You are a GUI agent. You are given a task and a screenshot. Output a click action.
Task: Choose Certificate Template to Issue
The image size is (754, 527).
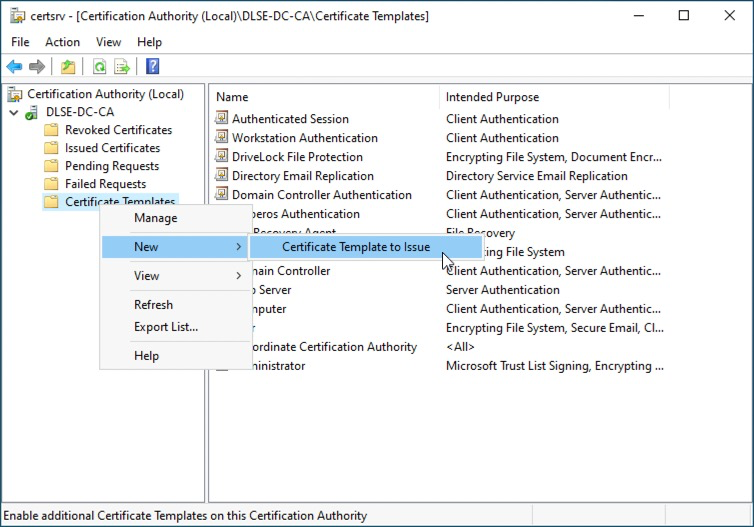click(355, 247)
